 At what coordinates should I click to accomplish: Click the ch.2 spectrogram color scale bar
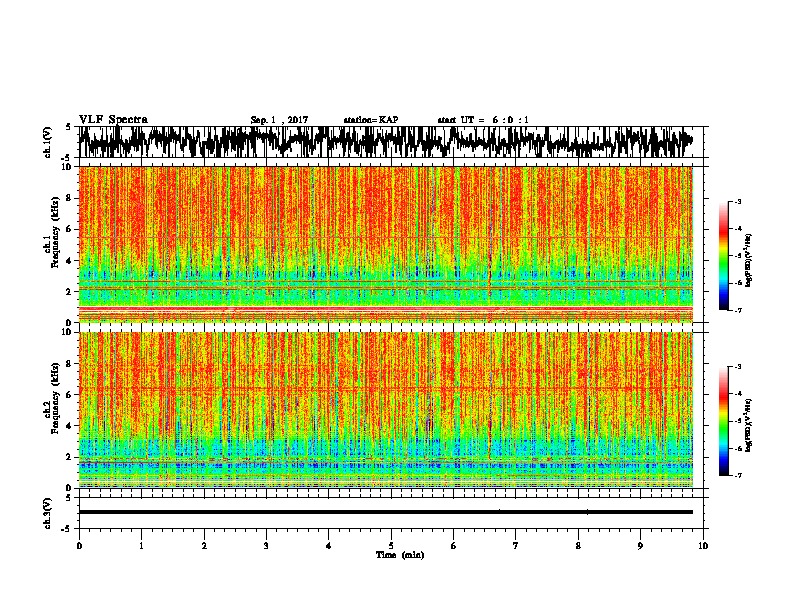[x=723, y=421]
